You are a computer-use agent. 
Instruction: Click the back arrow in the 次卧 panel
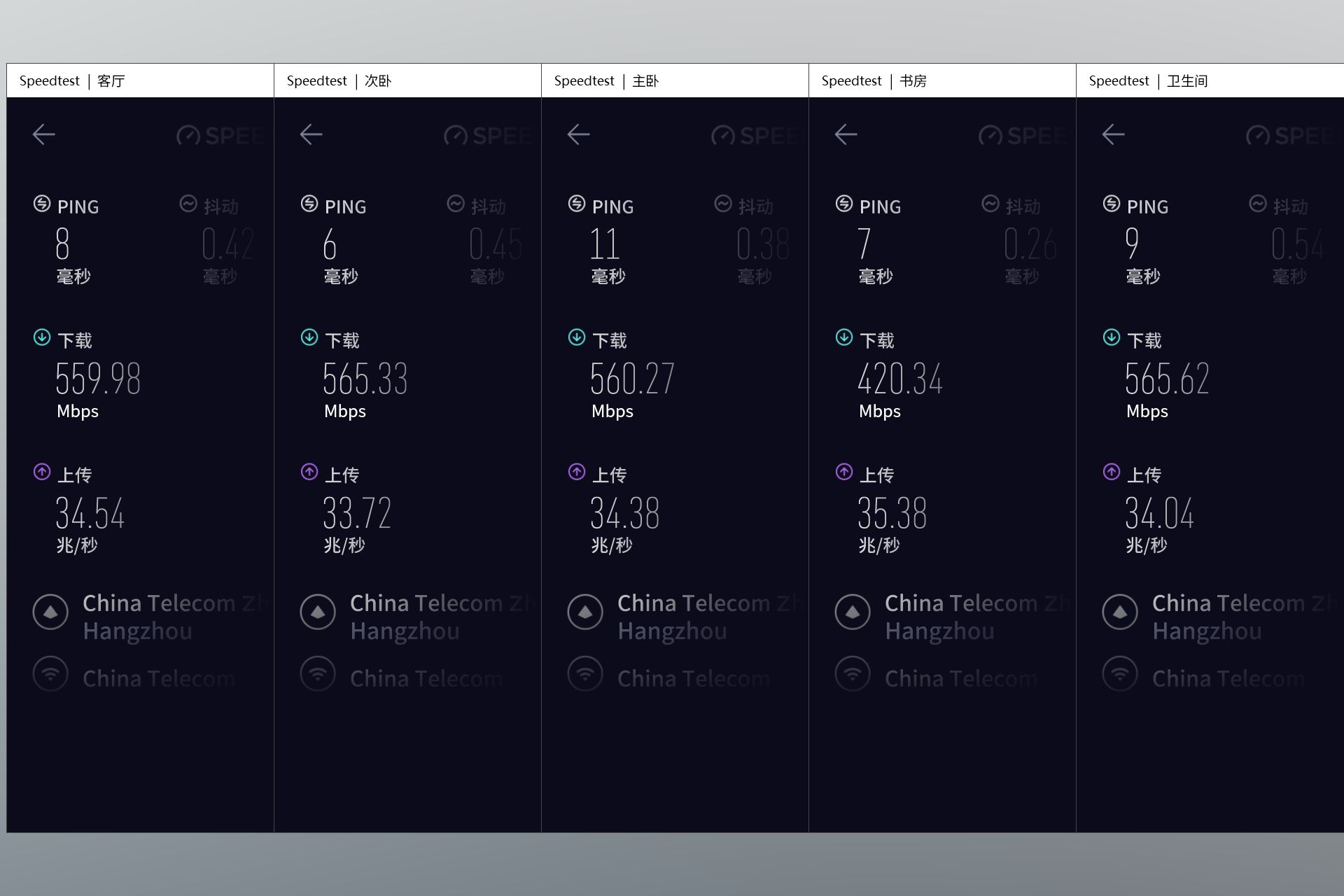[311, 134]
